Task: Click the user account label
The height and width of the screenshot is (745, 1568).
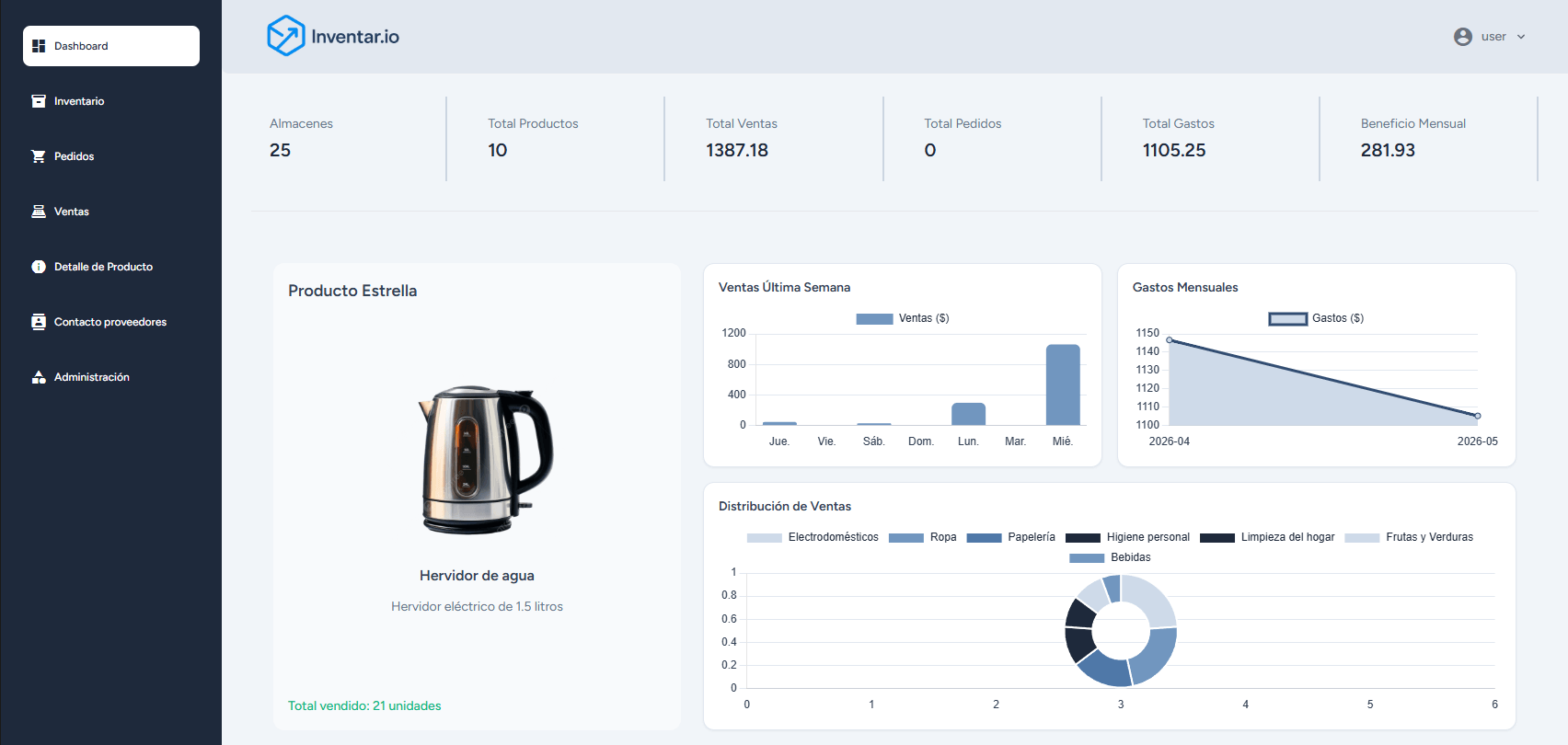Action: point(1493,37)
